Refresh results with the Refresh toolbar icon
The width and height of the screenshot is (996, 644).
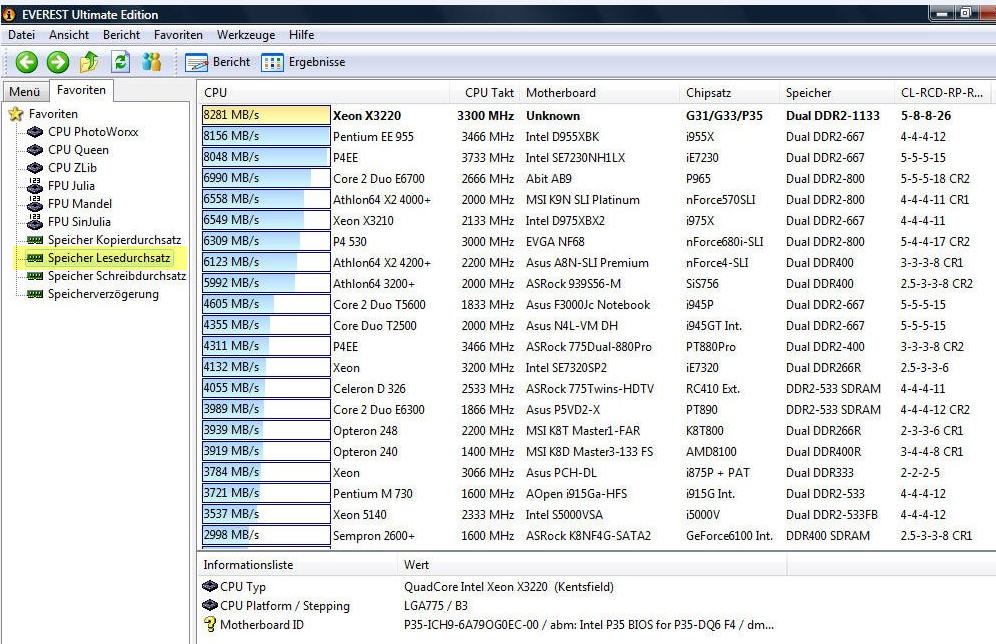(x=120, y=62)
